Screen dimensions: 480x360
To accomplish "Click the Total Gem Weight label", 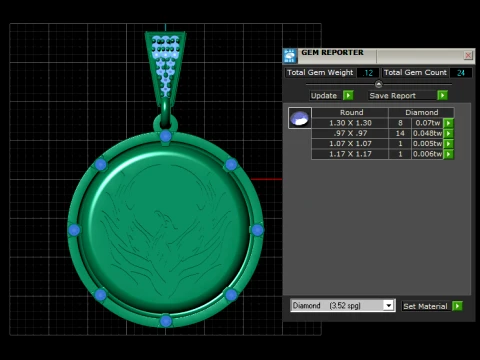I will click(x=320, y=73).
